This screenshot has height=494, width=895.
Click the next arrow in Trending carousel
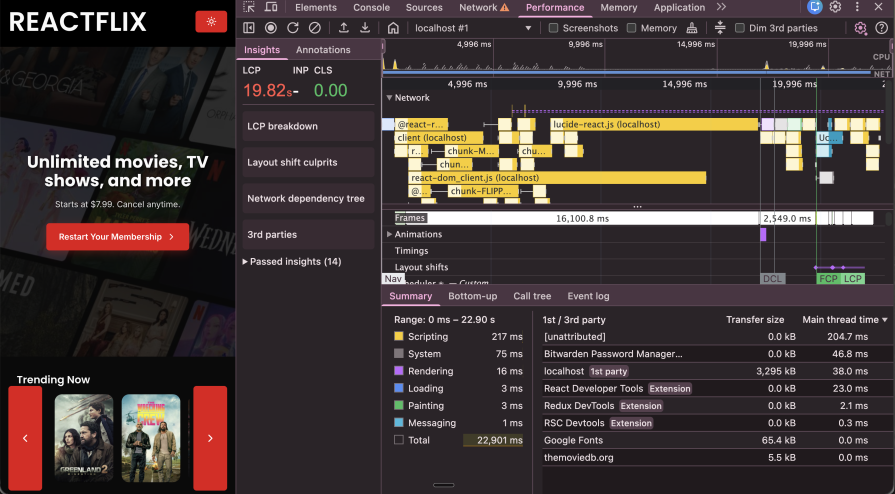pyautogui.click(x=210, y=438)
